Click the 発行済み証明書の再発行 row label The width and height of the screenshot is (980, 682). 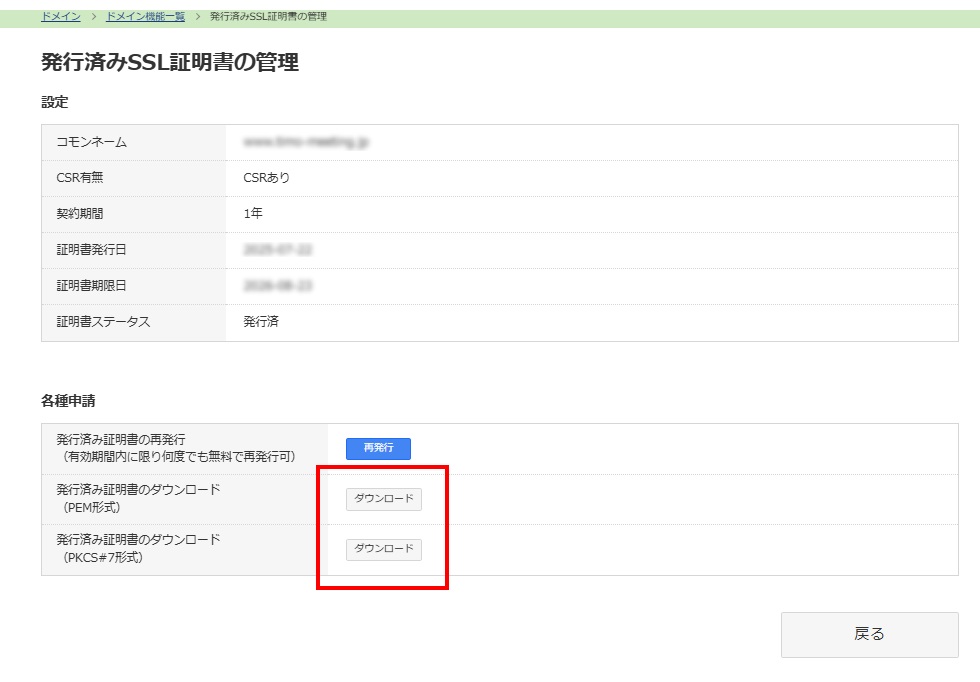click(x=121, y=440)
